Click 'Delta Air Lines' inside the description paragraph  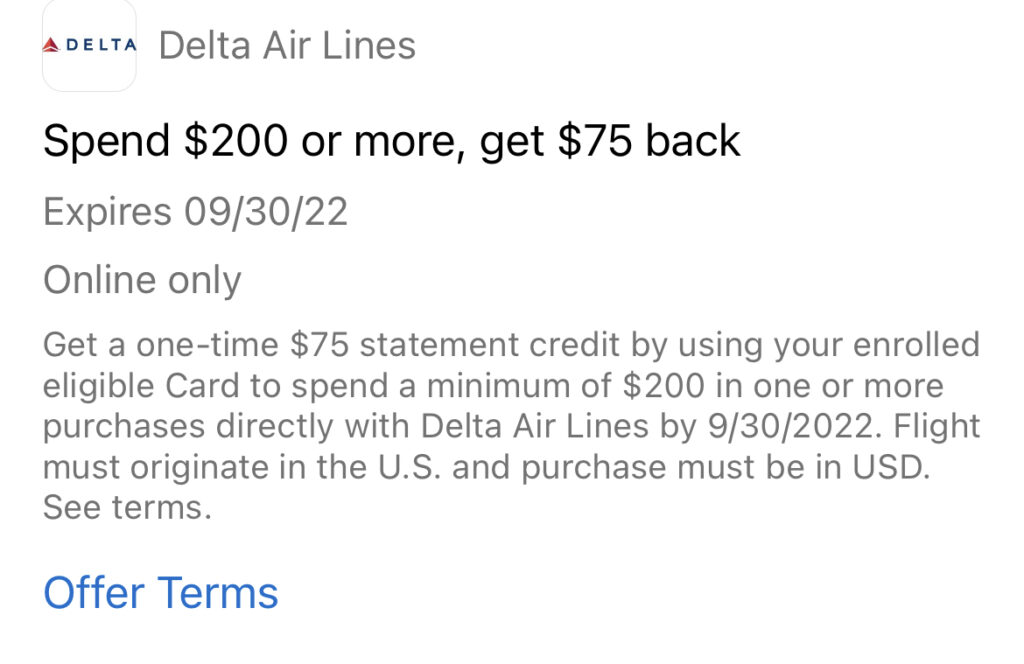click(535, 426)
